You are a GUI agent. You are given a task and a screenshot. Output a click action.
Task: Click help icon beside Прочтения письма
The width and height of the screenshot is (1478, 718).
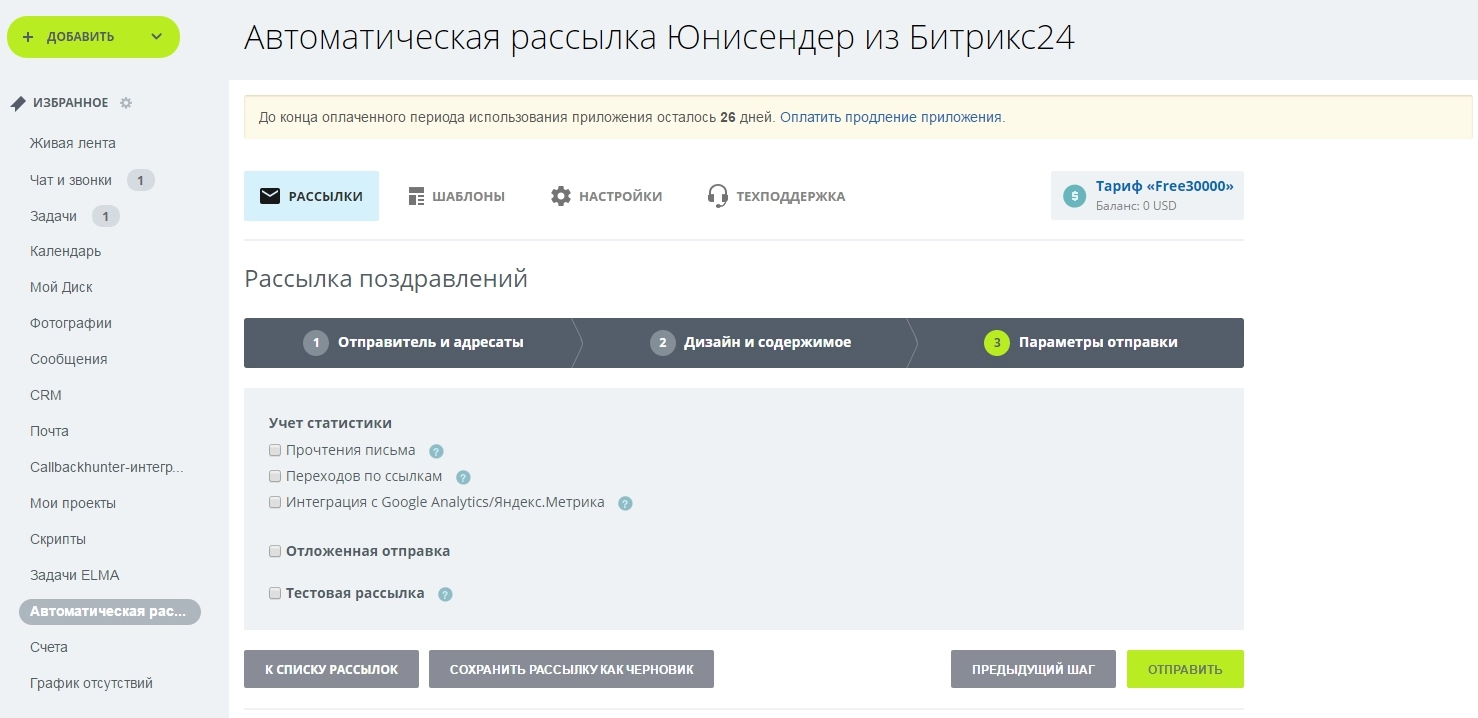pos(436,451)
